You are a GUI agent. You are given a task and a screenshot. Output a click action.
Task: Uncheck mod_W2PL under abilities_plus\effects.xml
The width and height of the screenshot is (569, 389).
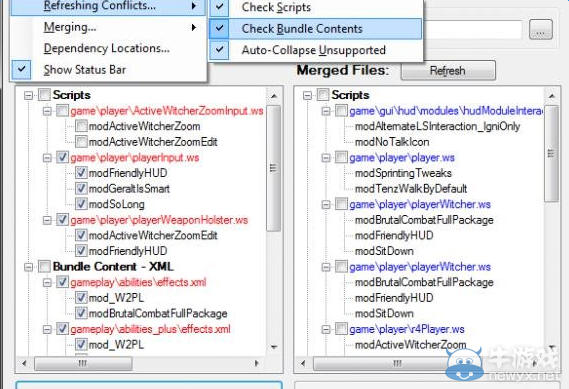pos(81,345)
